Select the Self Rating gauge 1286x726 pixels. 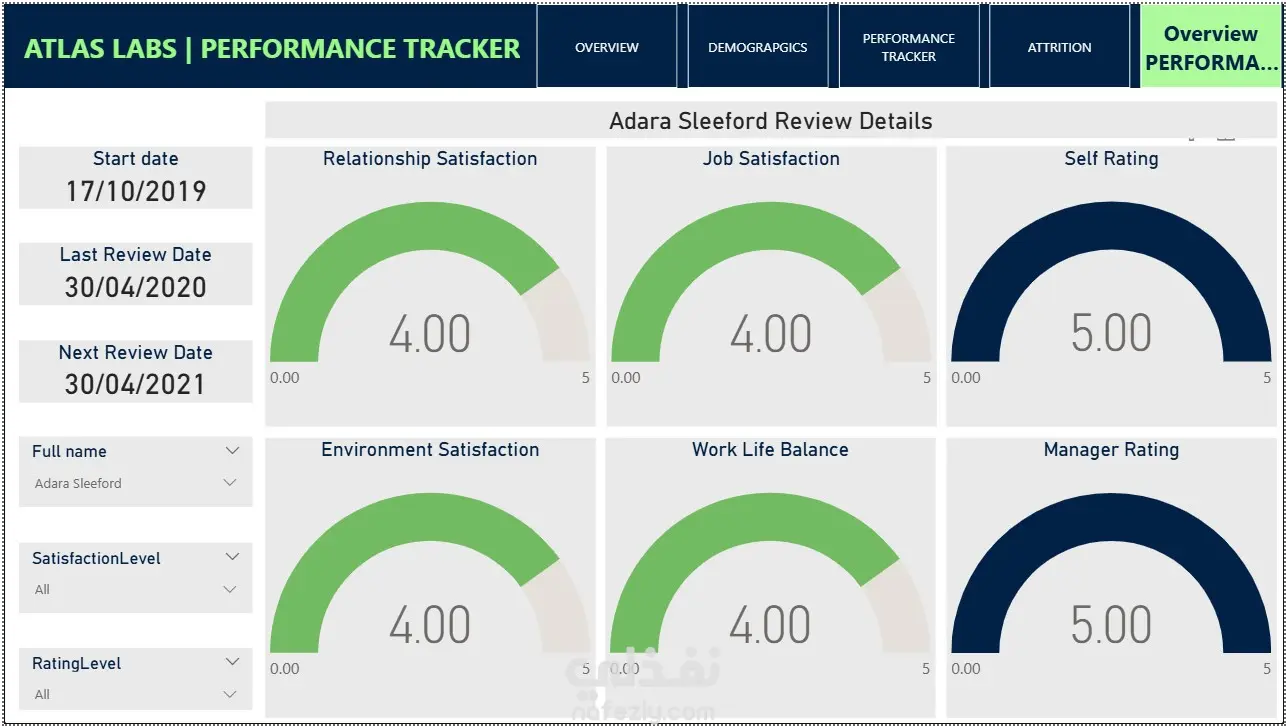[1111, 286]
